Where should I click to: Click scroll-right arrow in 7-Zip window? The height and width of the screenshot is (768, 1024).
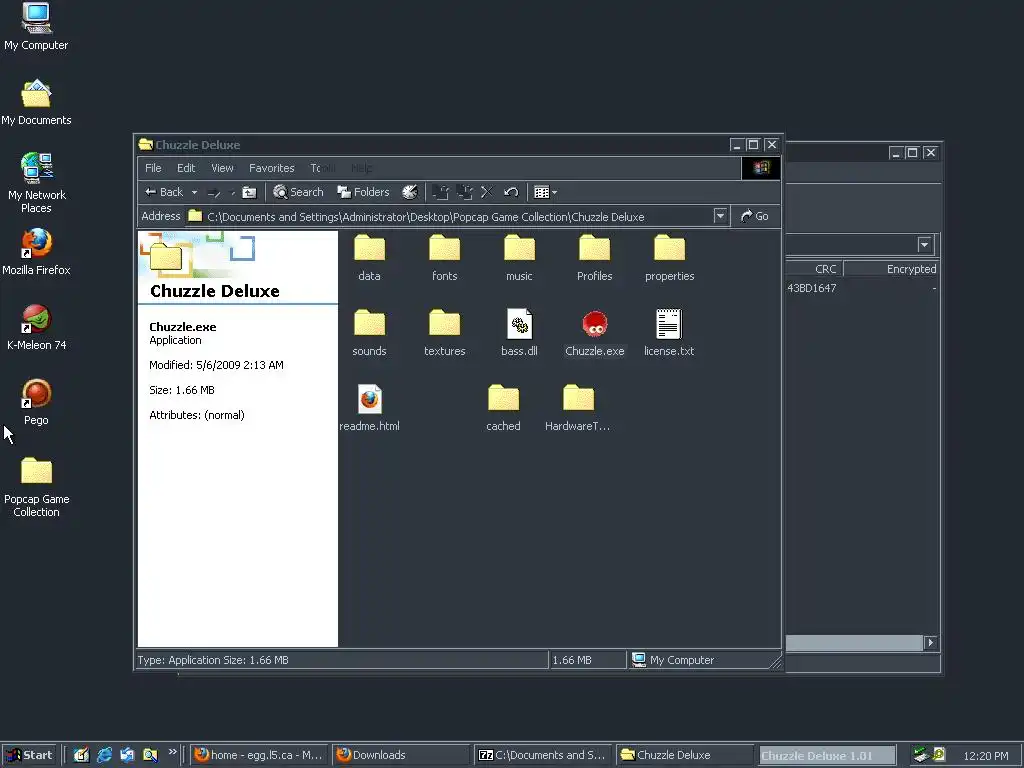coord(931,643)
